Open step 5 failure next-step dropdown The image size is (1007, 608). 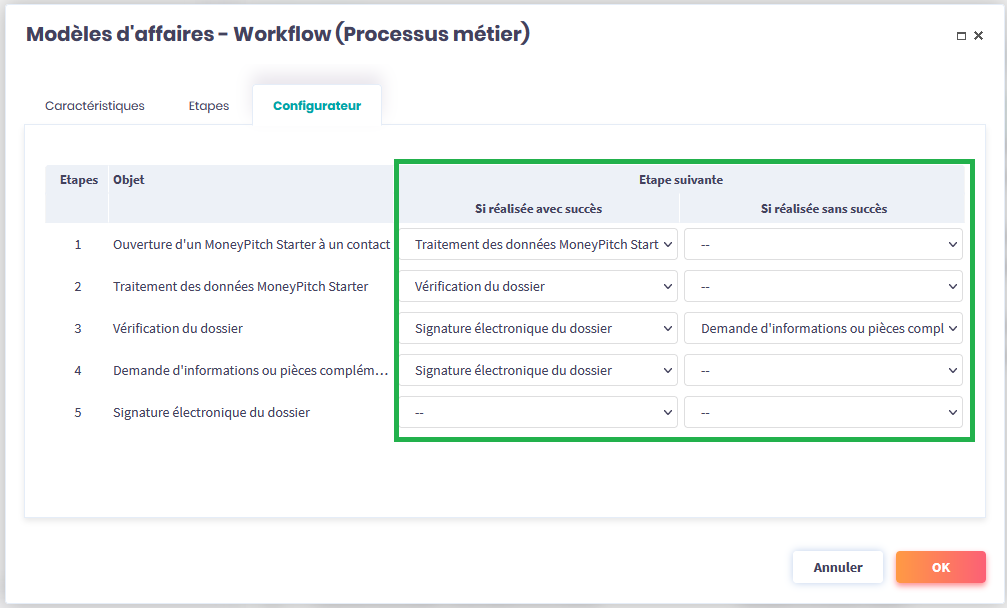[x=823, y=412]
